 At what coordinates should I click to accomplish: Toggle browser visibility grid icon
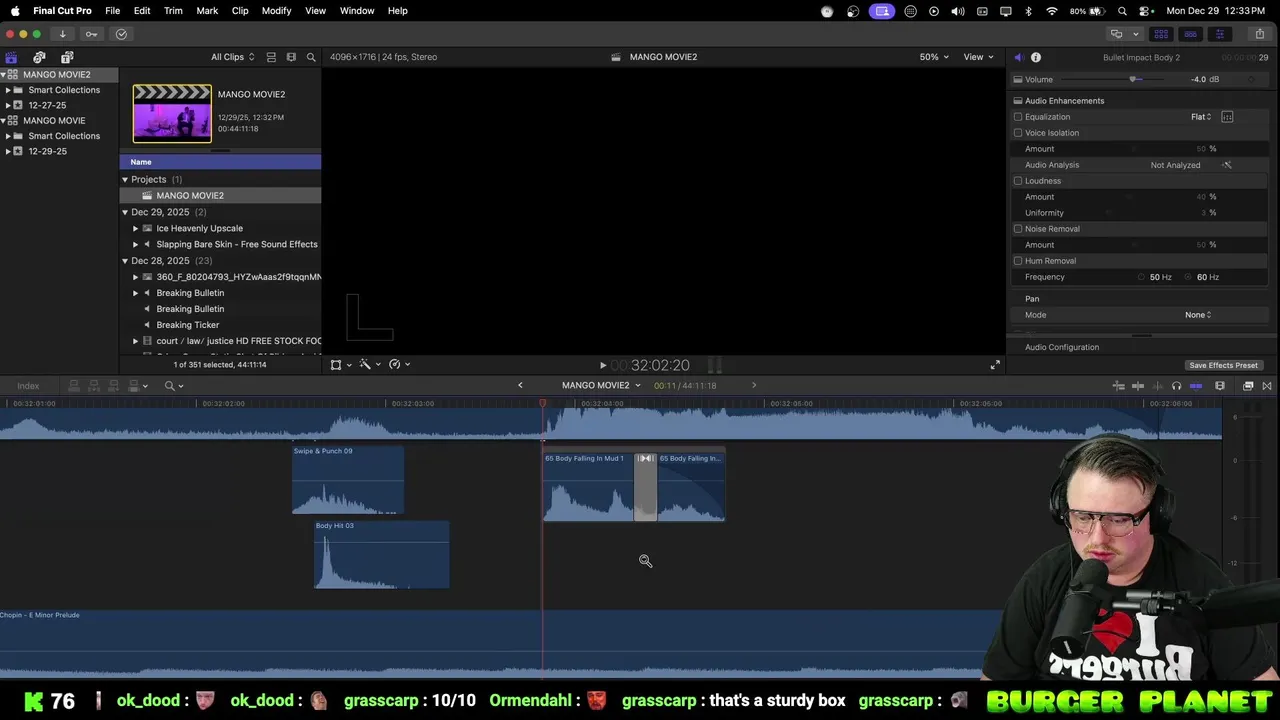[x=1161, y=34]
